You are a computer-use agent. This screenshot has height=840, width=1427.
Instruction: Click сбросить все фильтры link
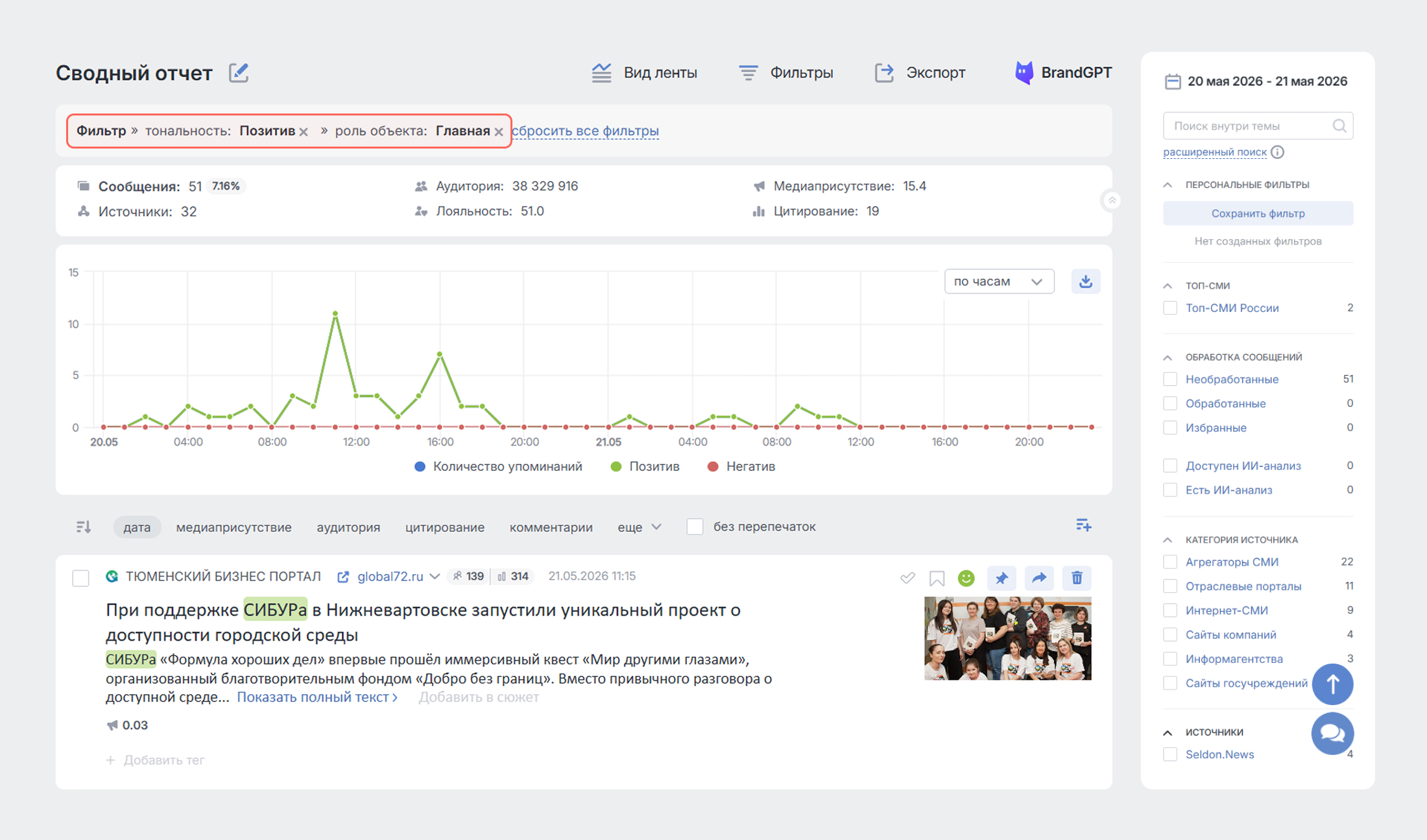point(585,131)
